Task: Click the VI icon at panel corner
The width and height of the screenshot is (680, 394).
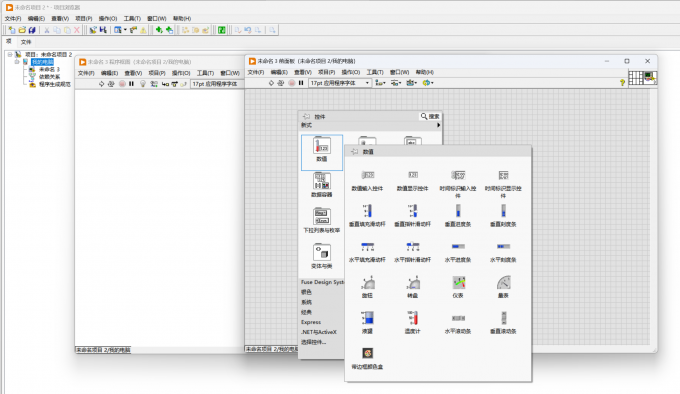Action: coord(650,78)
